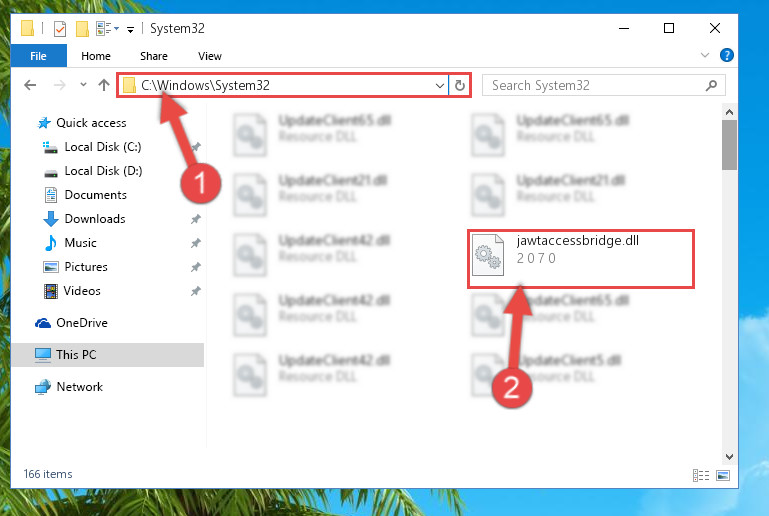The image size is (769, 516).
Task: Open Documents in the navigation pane
Action: (96, 195)
